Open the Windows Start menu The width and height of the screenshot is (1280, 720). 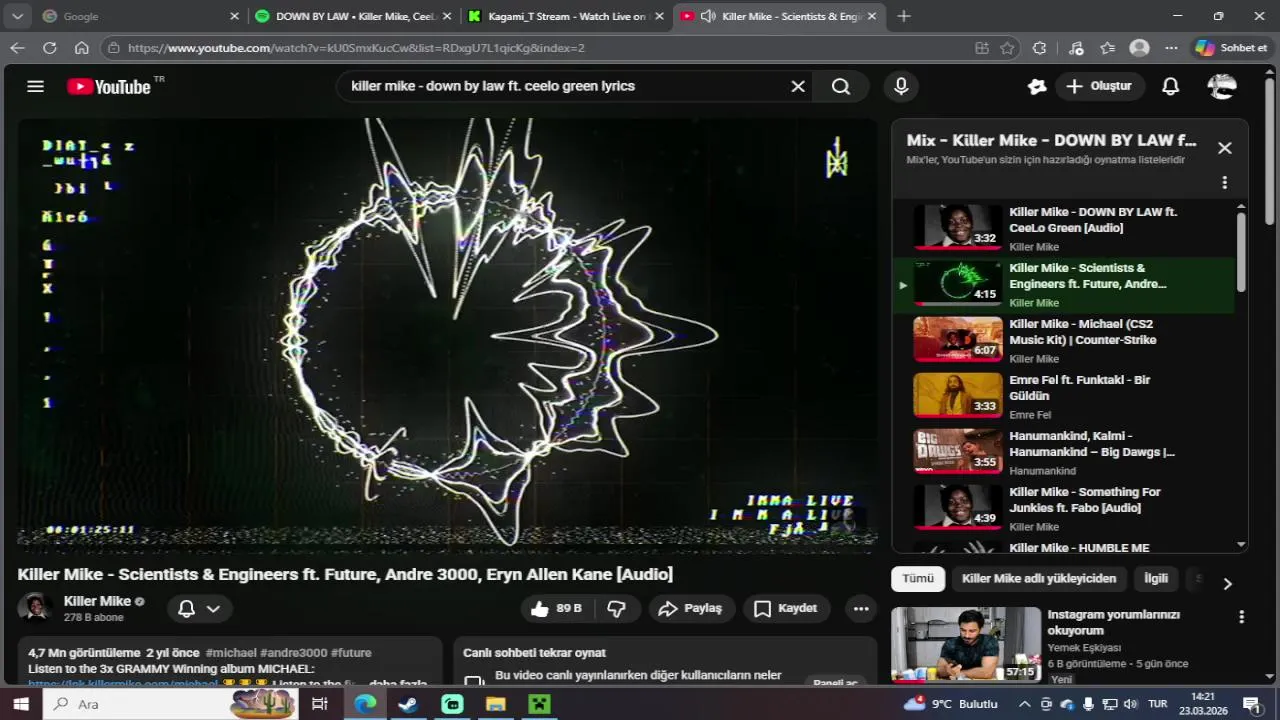click(x=21, y=704)
